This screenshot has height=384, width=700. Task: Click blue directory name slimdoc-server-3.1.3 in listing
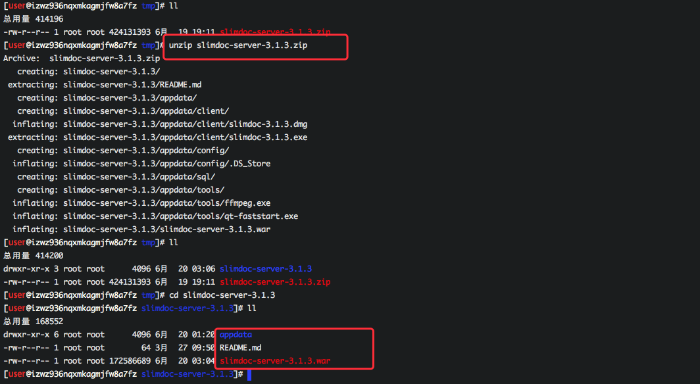266,269
